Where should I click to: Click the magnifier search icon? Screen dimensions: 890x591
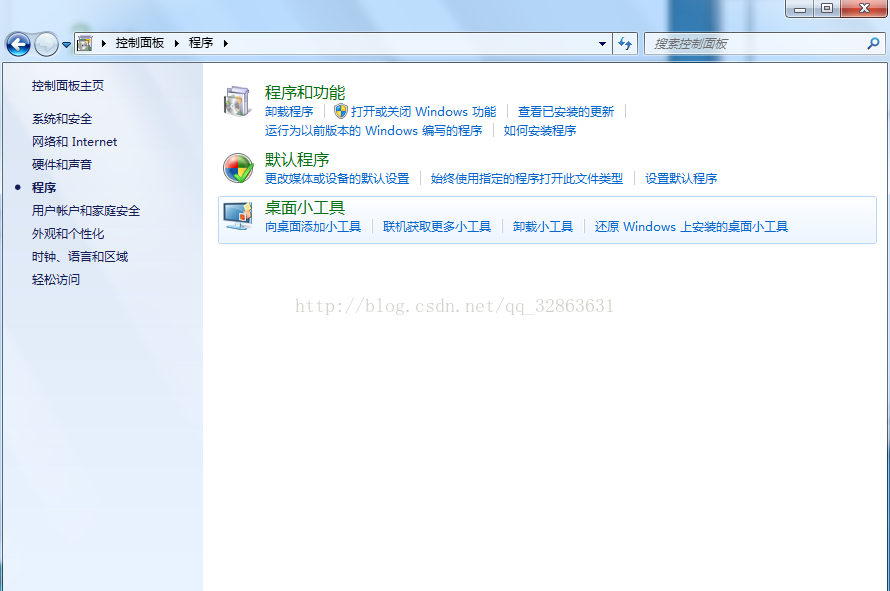coord(874,43)
